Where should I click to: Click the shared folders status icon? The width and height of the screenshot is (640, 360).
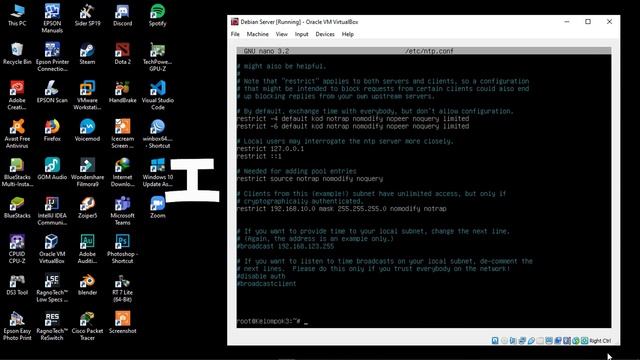pos(540,340)
